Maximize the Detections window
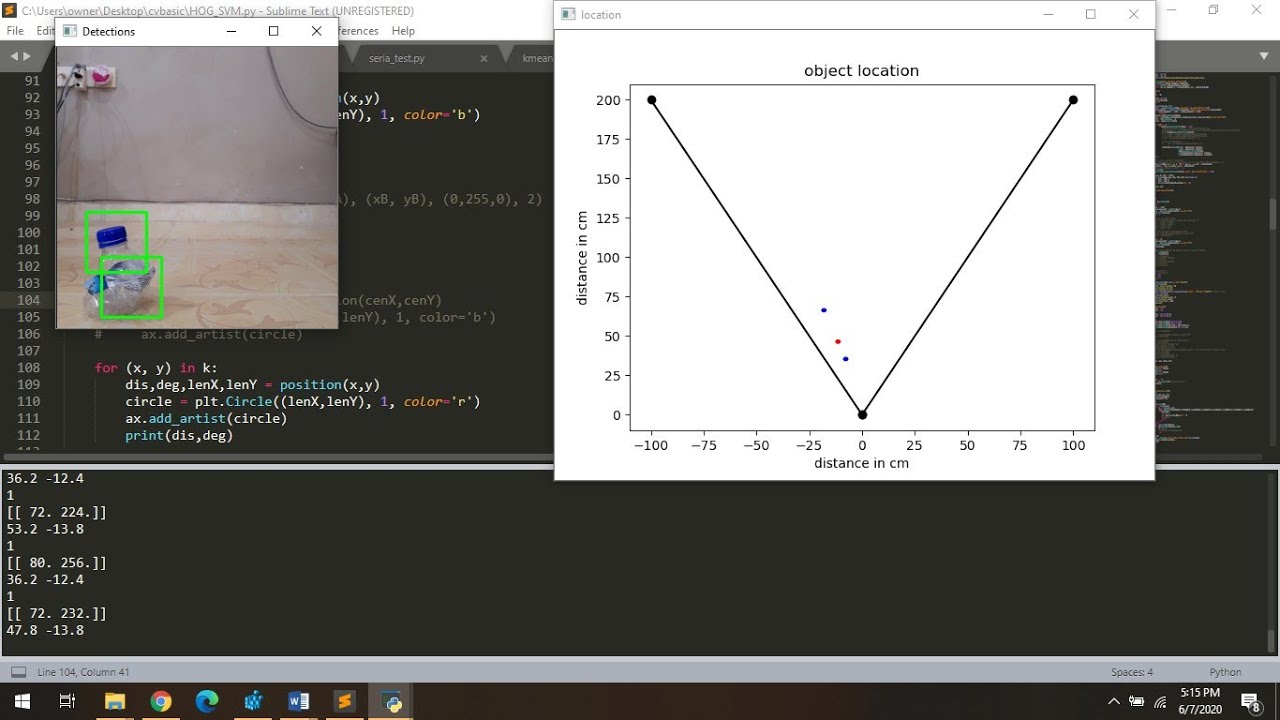1280x720 pixels. [x=274, y=31]
